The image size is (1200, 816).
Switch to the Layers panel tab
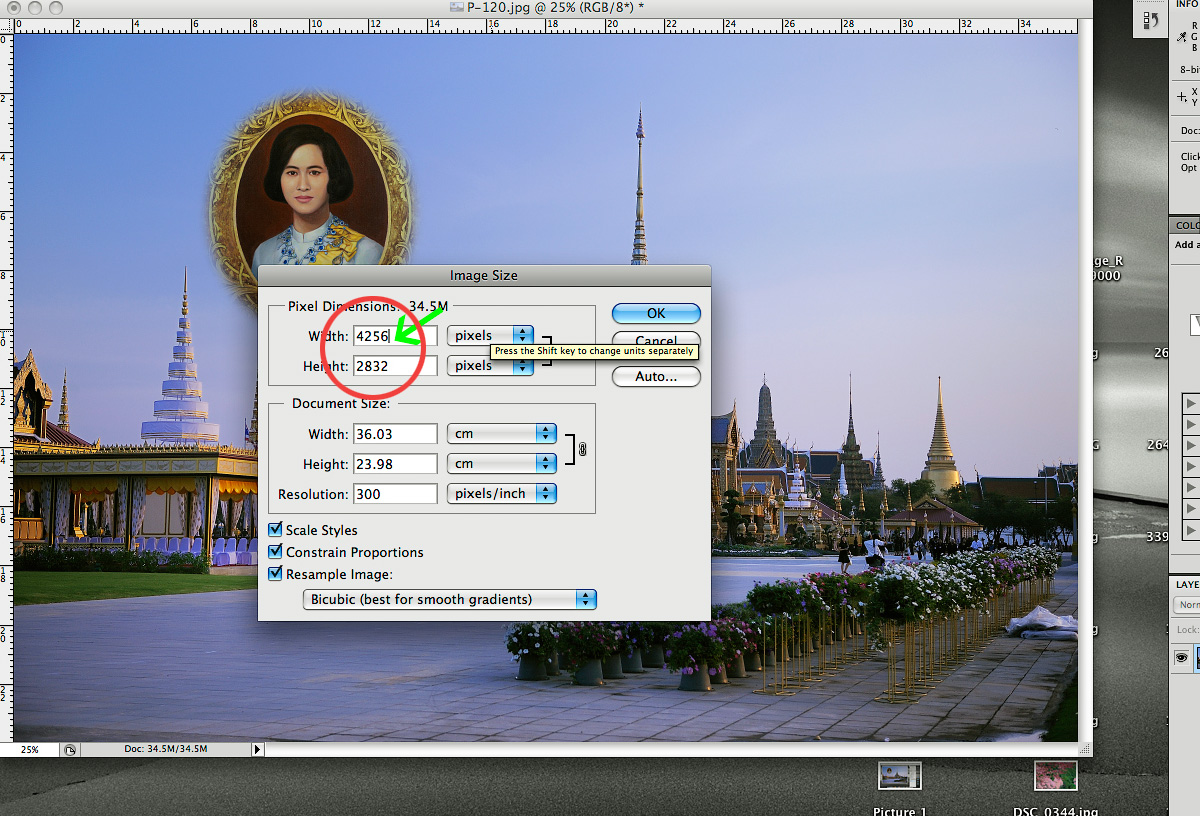1187,584
